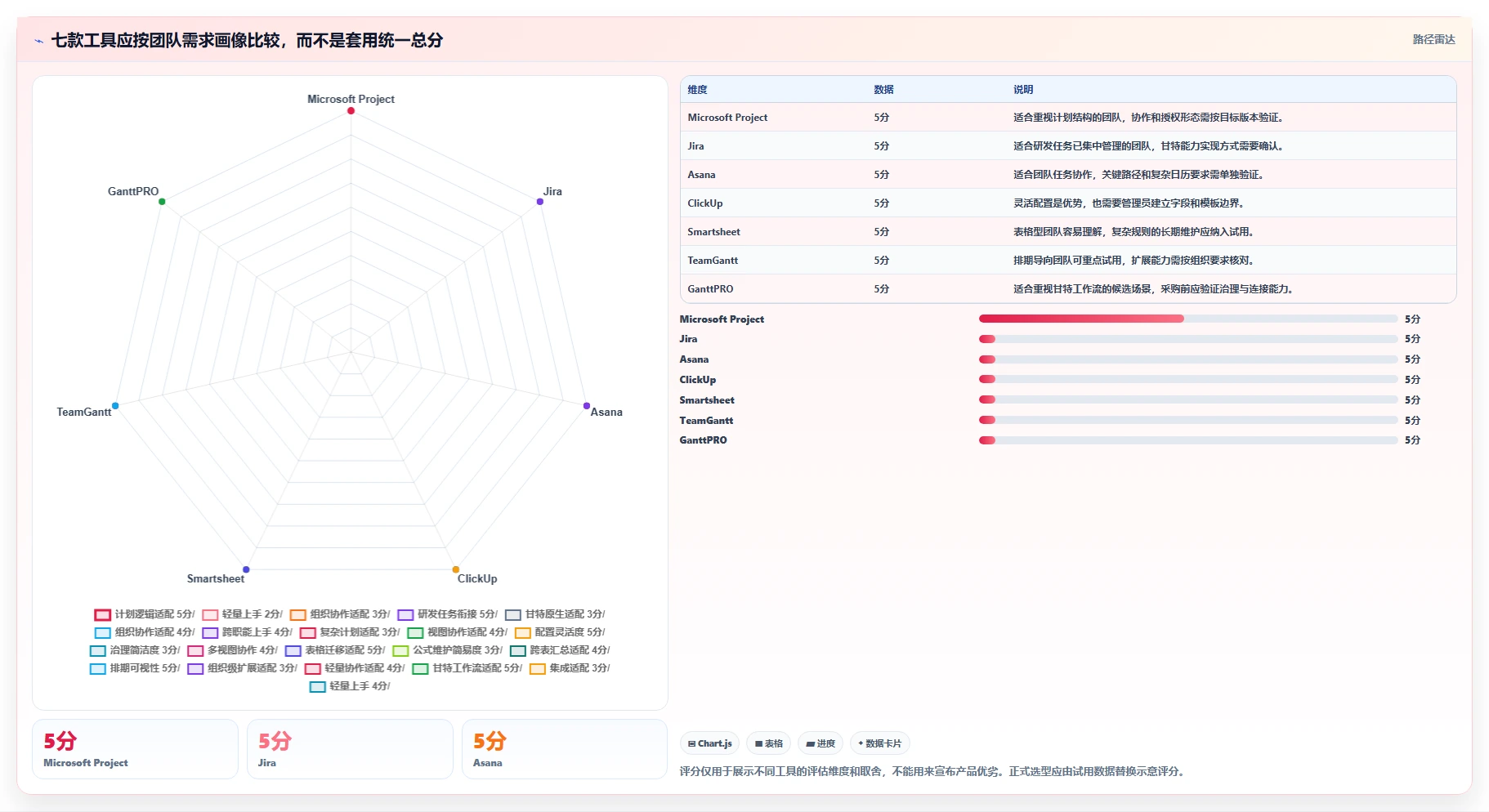Image resolution: width=1489 pixels, height=812 pixels.
Task: Select the ClickUp row in the table
Action: tap(1068, 203)
